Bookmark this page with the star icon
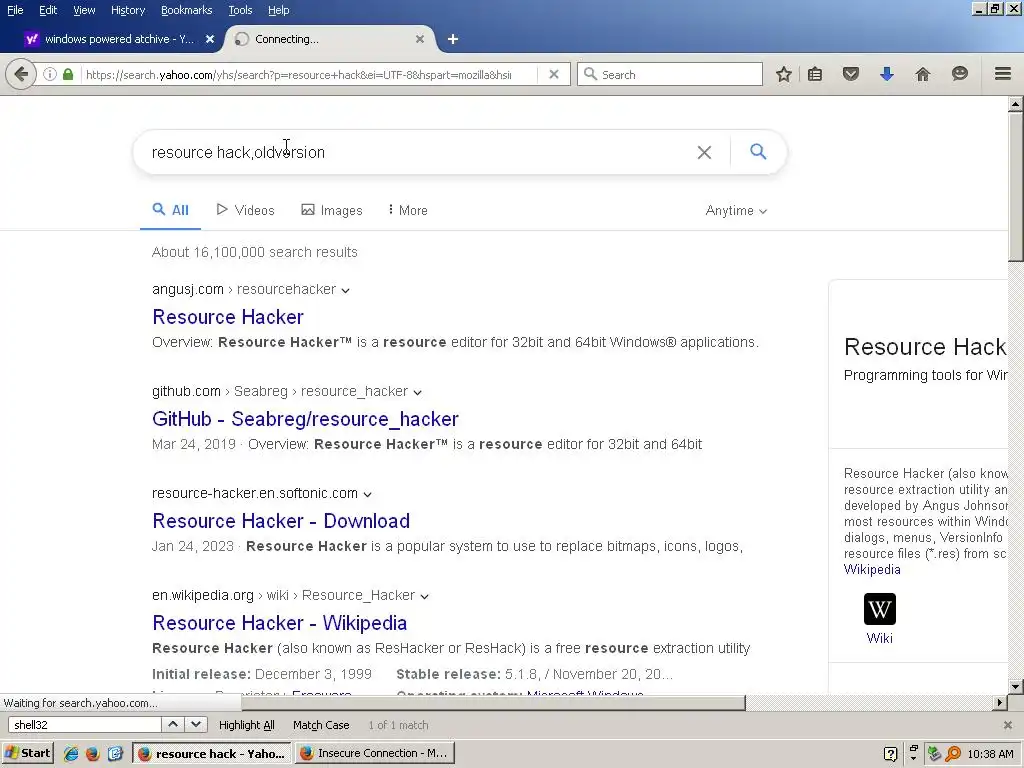This screenshot has height=768, width=1024. click(784, 74)
